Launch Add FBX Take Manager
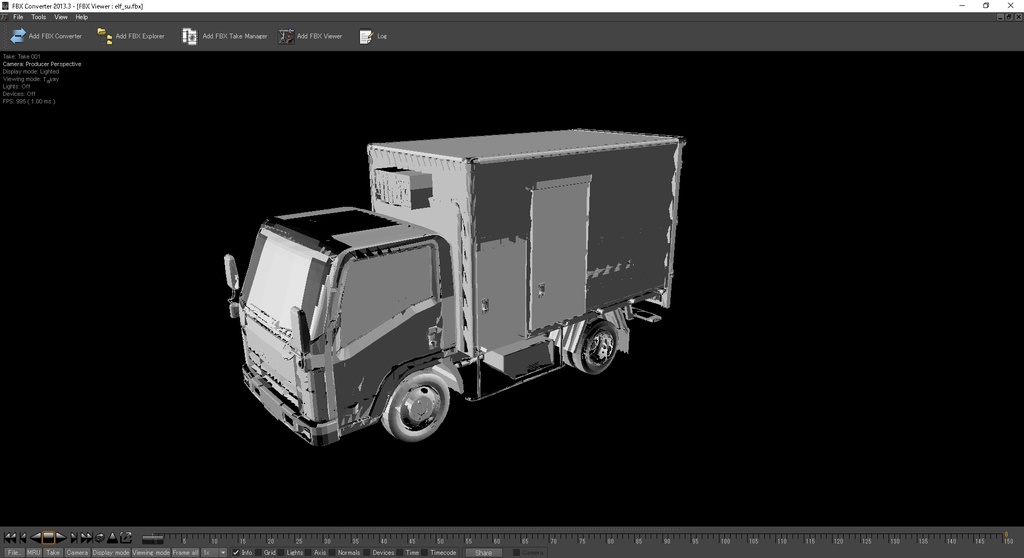Screen dimensions: 1024x558 (x=189, y=36)
